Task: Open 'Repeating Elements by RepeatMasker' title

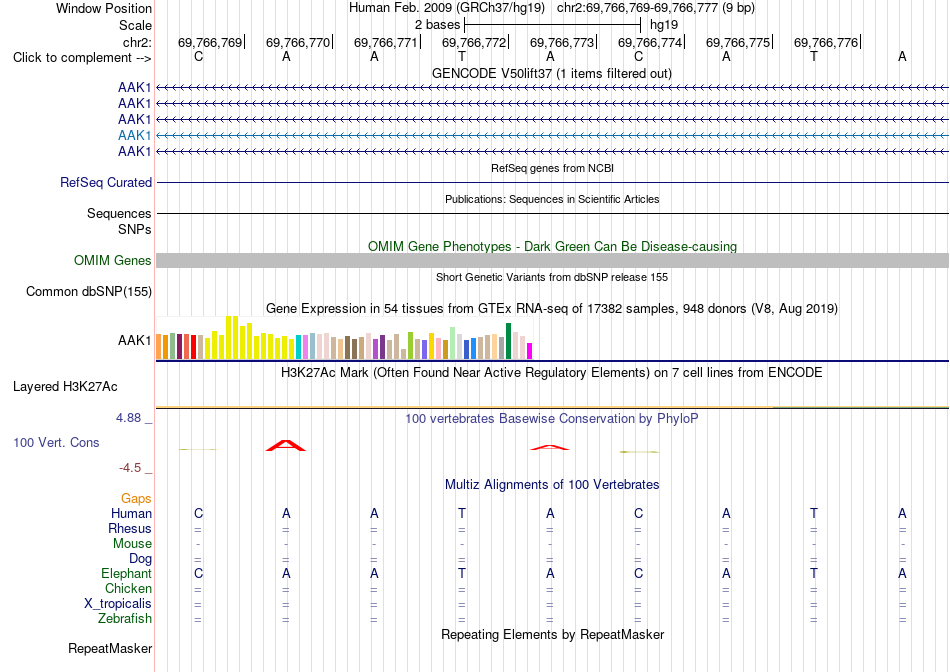Action: click(x=553, y=634)
